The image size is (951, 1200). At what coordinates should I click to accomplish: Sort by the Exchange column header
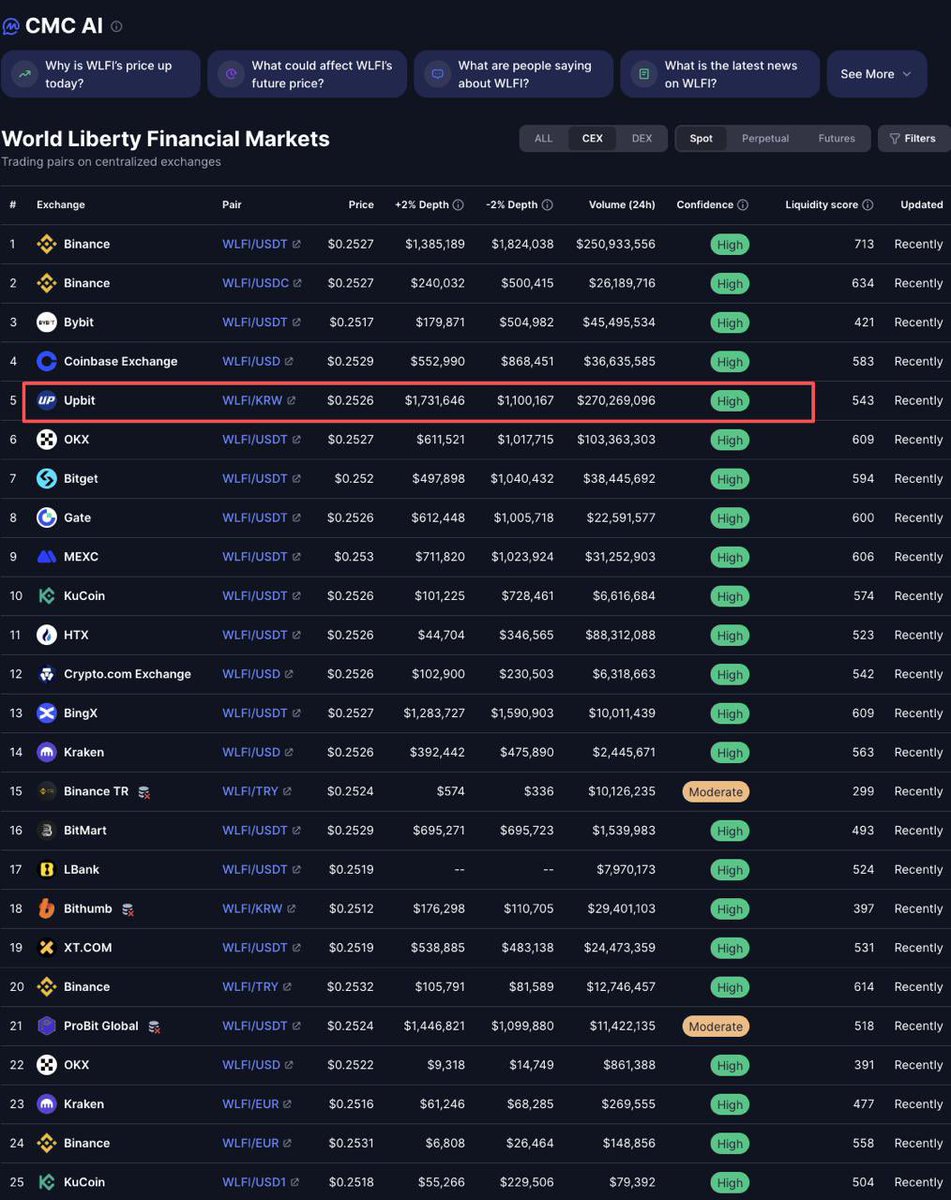61,205
